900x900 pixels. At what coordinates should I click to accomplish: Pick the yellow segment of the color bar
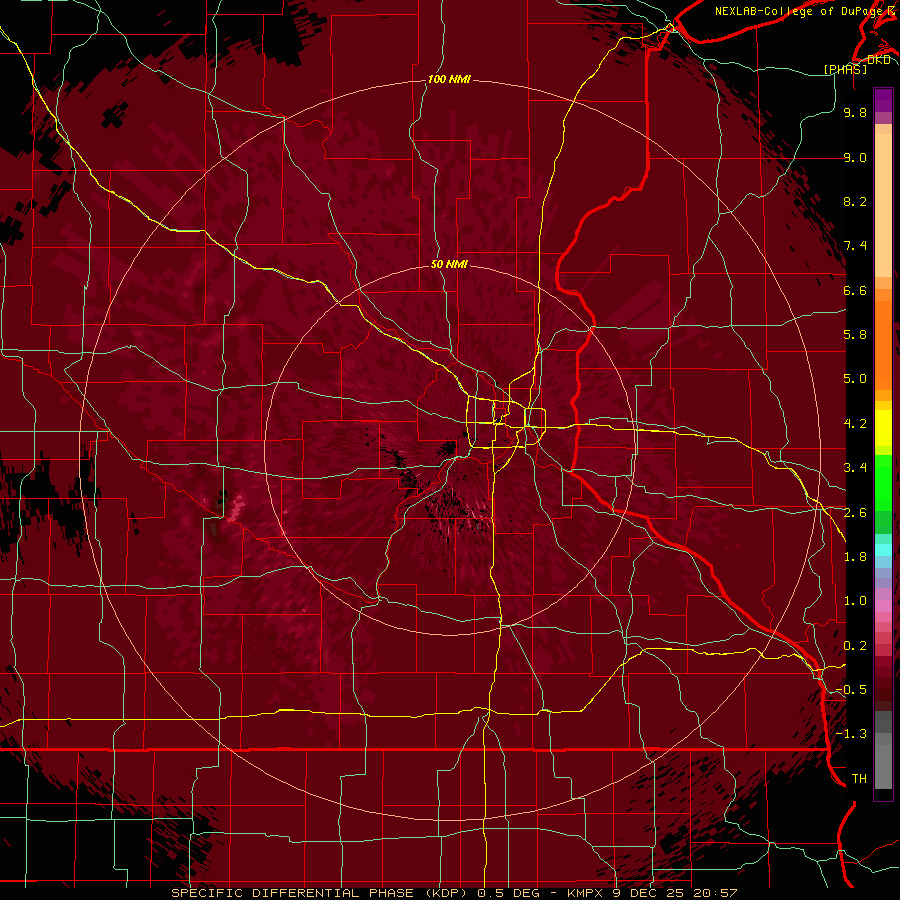click(x=883, y=428)
